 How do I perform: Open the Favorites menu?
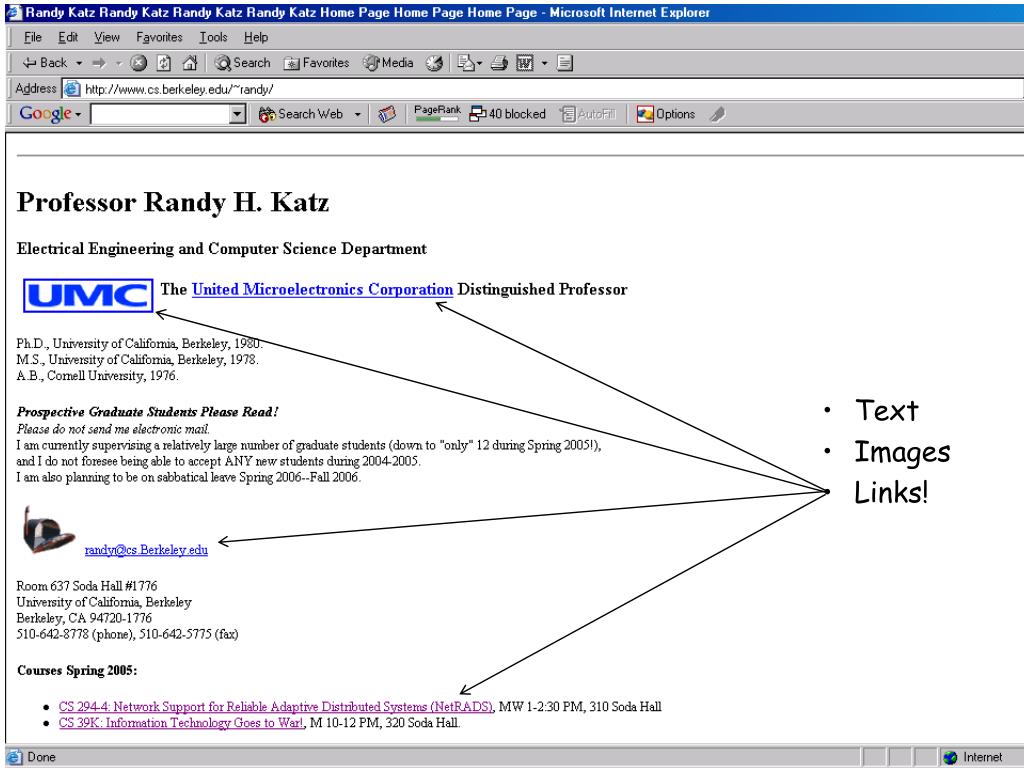point(159,37)
